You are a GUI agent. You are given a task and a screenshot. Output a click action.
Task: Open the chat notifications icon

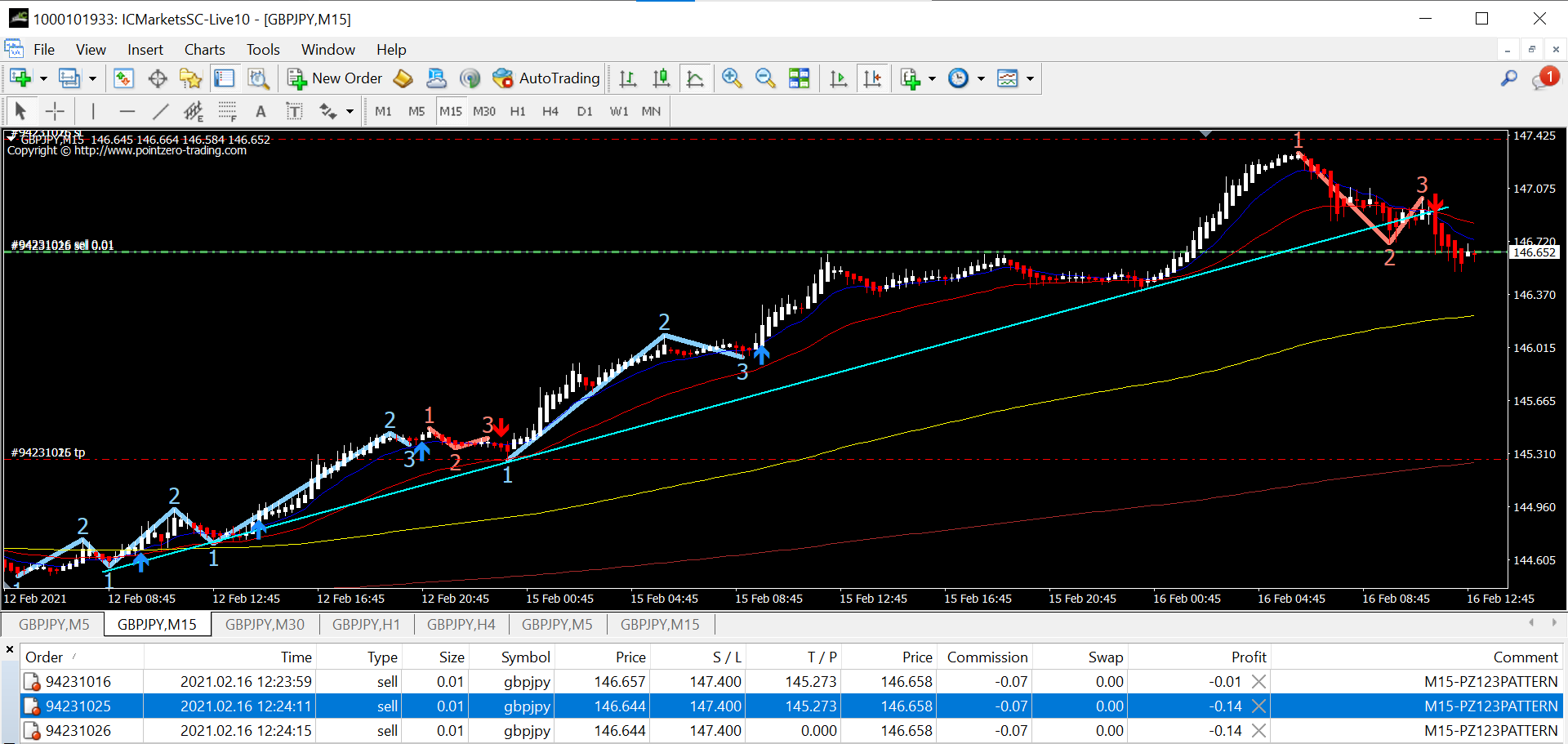pos(1544,78)
